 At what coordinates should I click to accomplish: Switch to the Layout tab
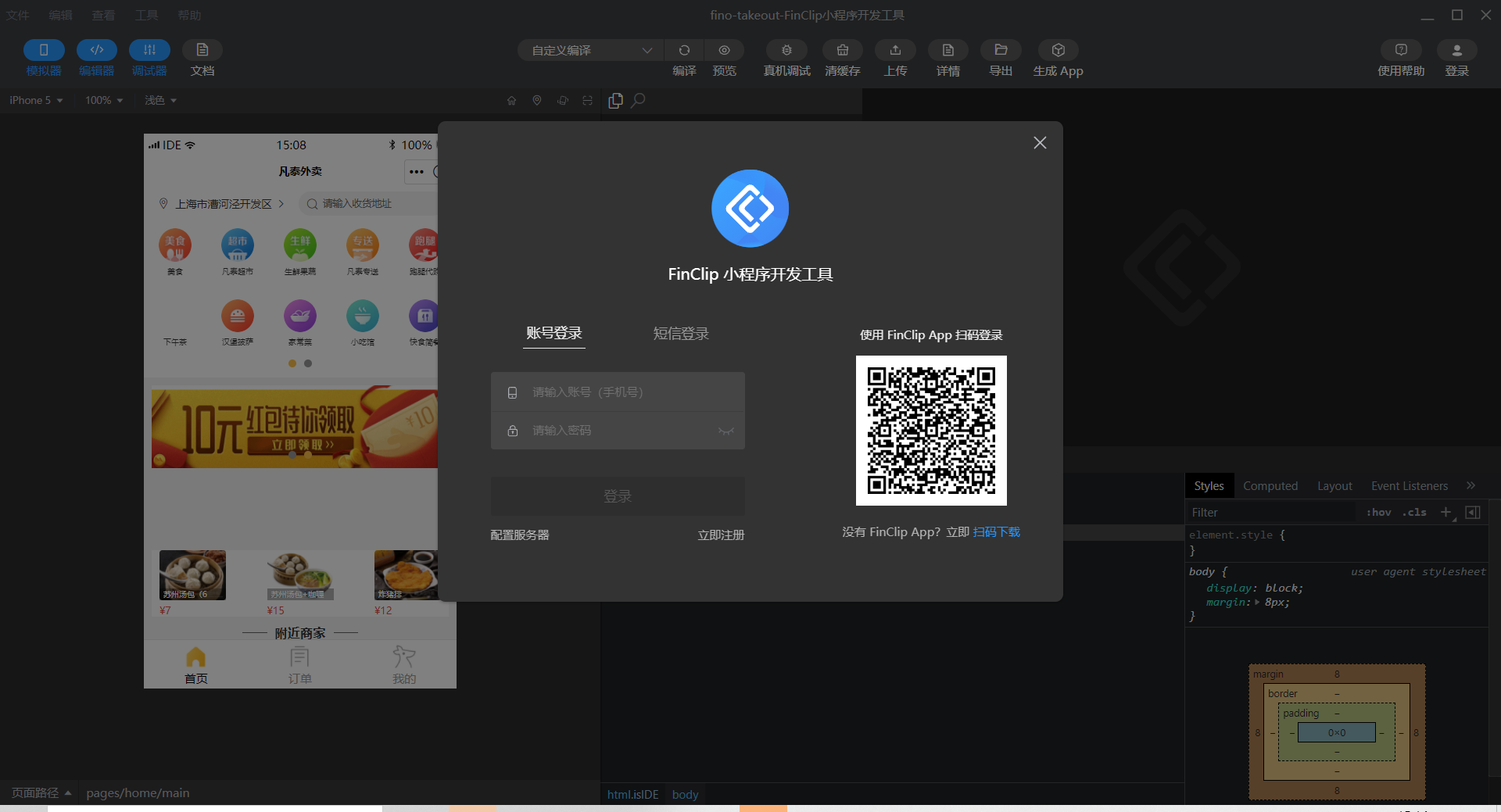pyautogui.click(x=1334, y=486)
